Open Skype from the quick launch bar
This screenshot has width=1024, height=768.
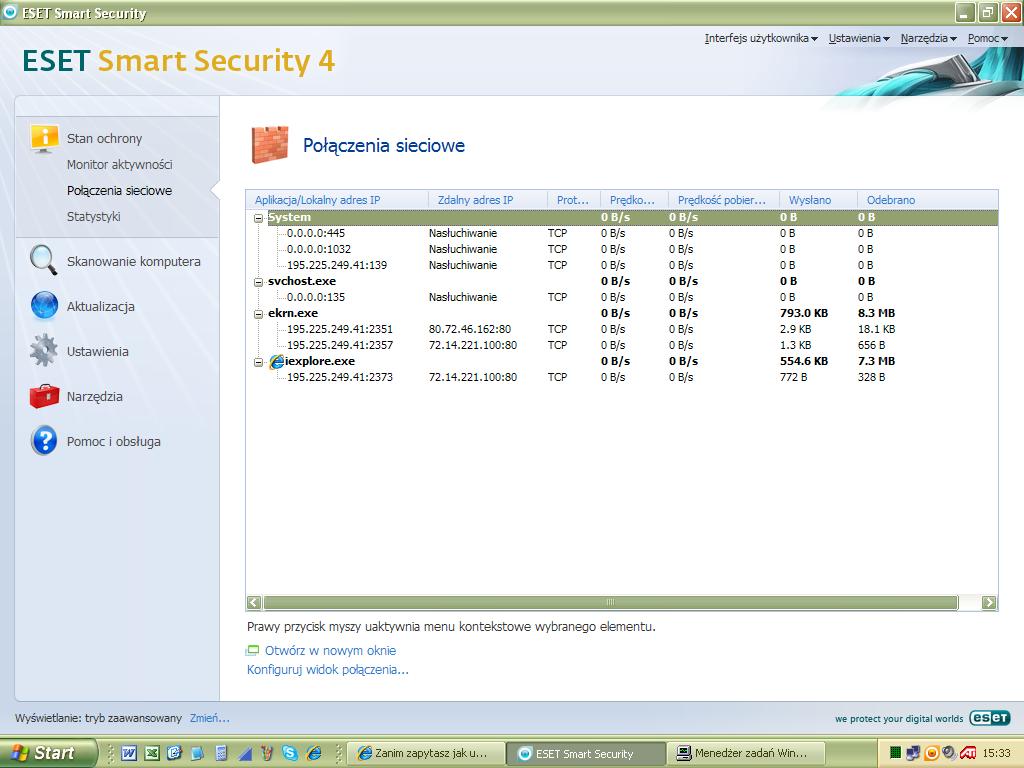pyautogui.click(x=290, y=753)
